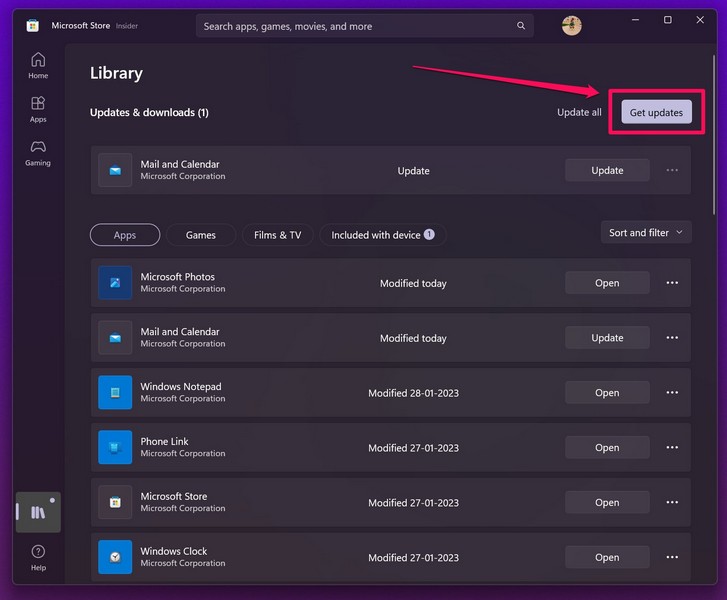Open more options for Phone Link

point(672,448)
